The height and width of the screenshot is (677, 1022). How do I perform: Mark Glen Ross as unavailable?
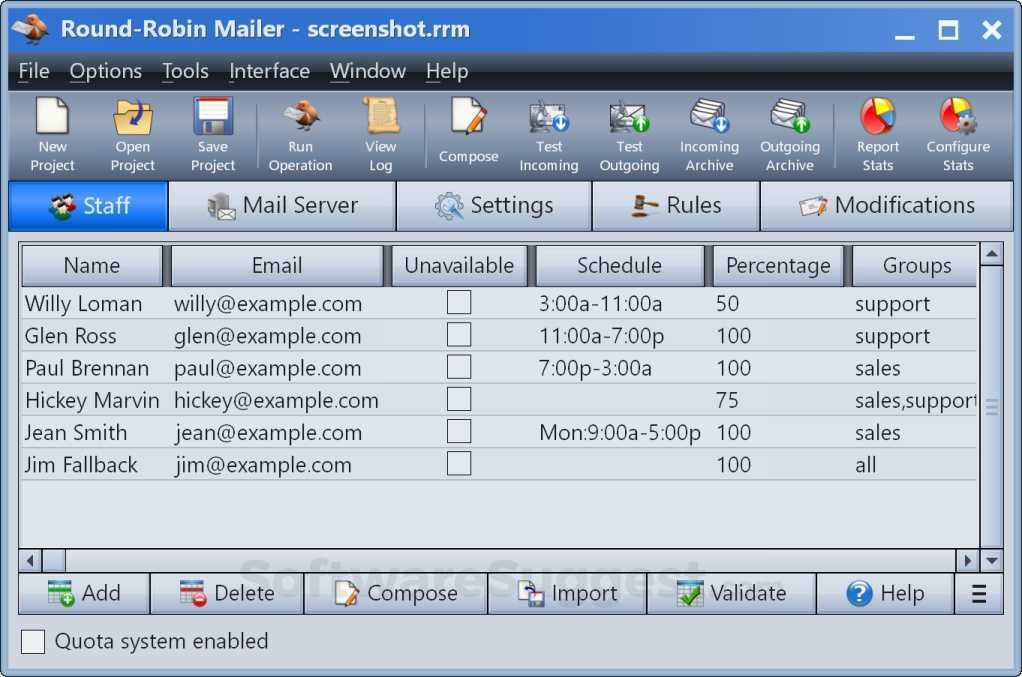pos(459,335)
